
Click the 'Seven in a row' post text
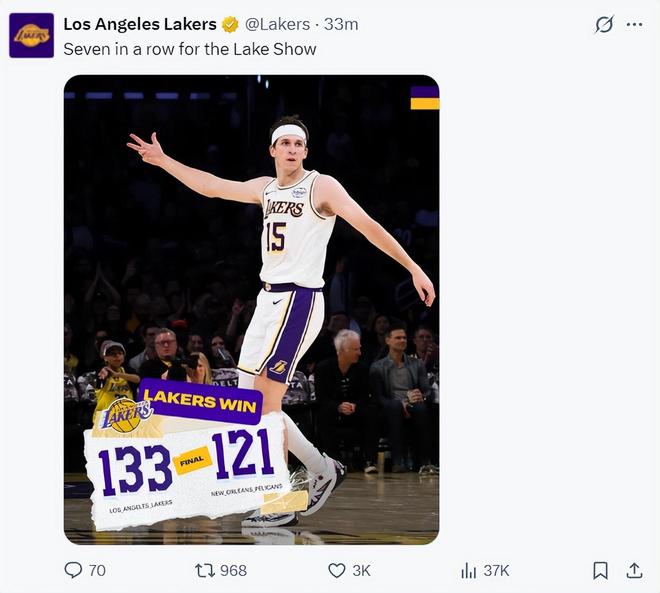190,48
